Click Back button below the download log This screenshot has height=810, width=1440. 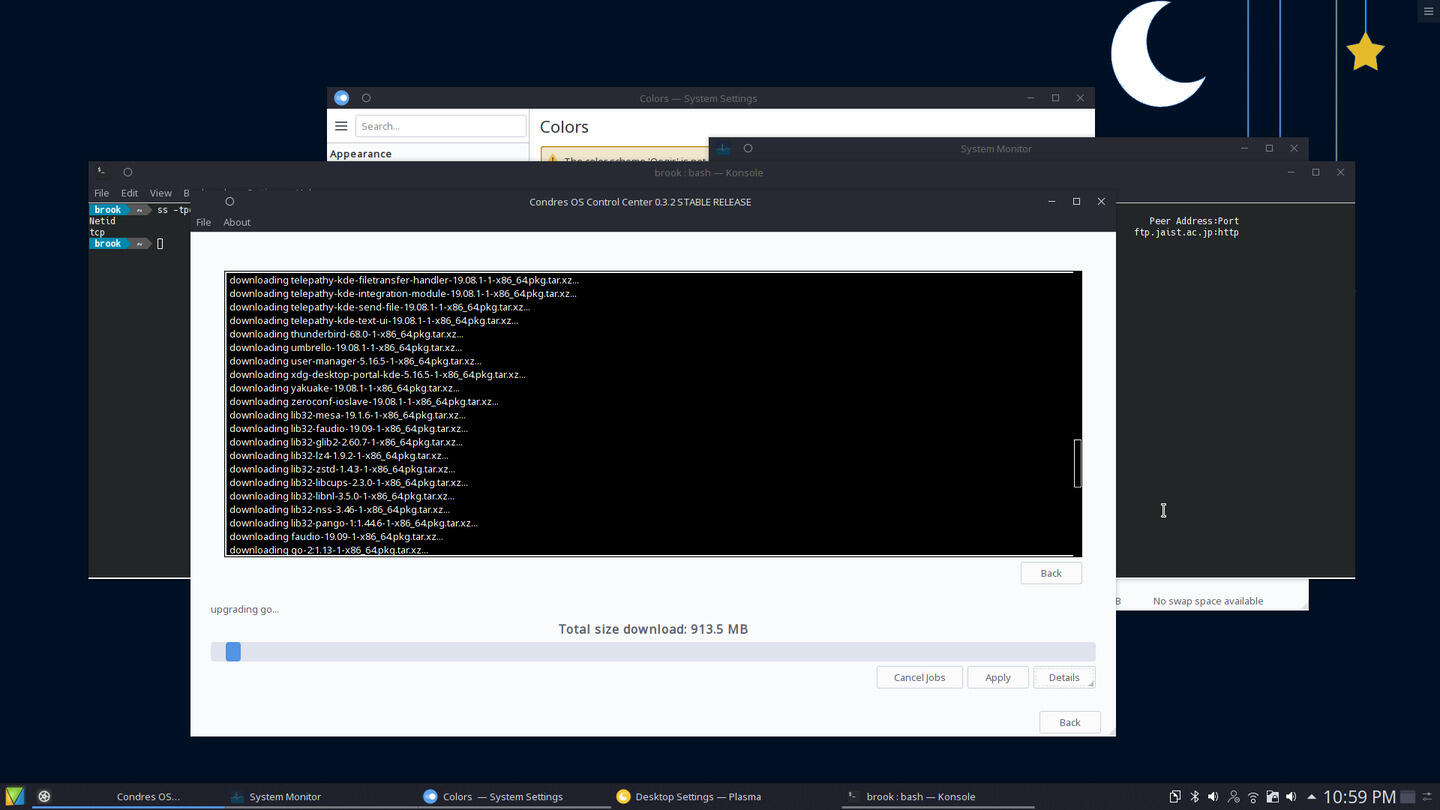tap(1050, 573)
